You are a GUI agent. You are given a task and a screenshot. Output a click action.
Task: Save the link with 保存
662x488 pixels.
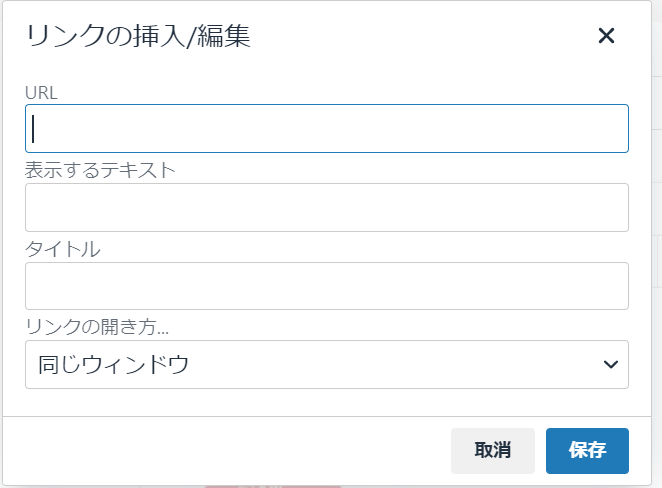[x=587, y=450]
